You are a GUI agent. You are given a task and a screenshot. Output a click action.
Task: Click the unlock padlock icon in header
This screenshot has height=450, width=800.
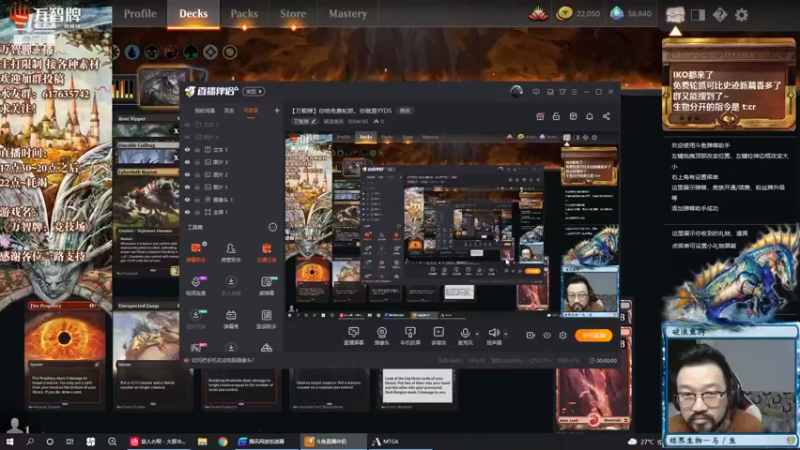click(556, 116)
